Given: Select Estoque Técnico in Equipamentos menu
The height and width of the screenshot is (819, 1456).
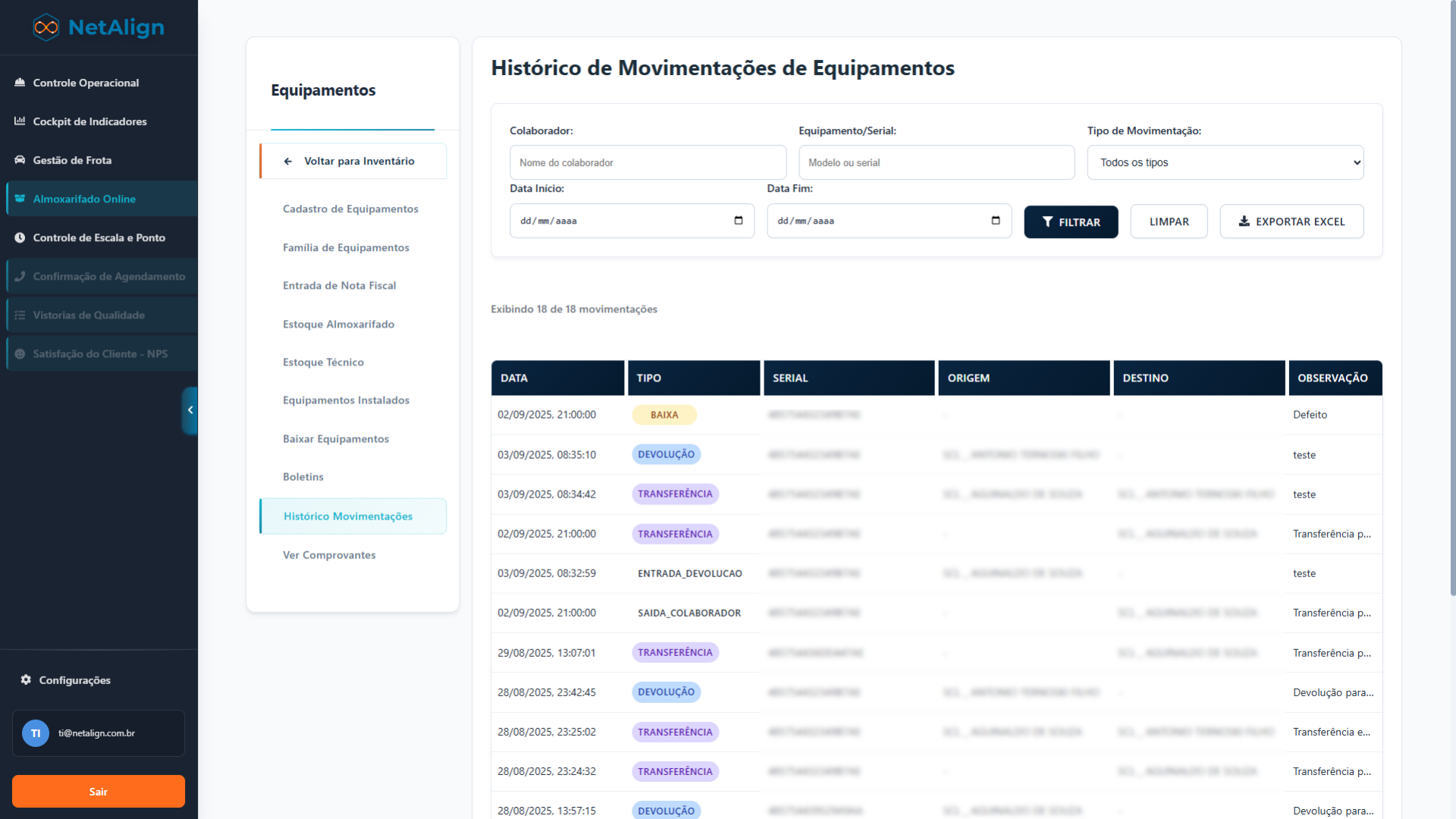Looking at the screenshot, I should 323,362.
